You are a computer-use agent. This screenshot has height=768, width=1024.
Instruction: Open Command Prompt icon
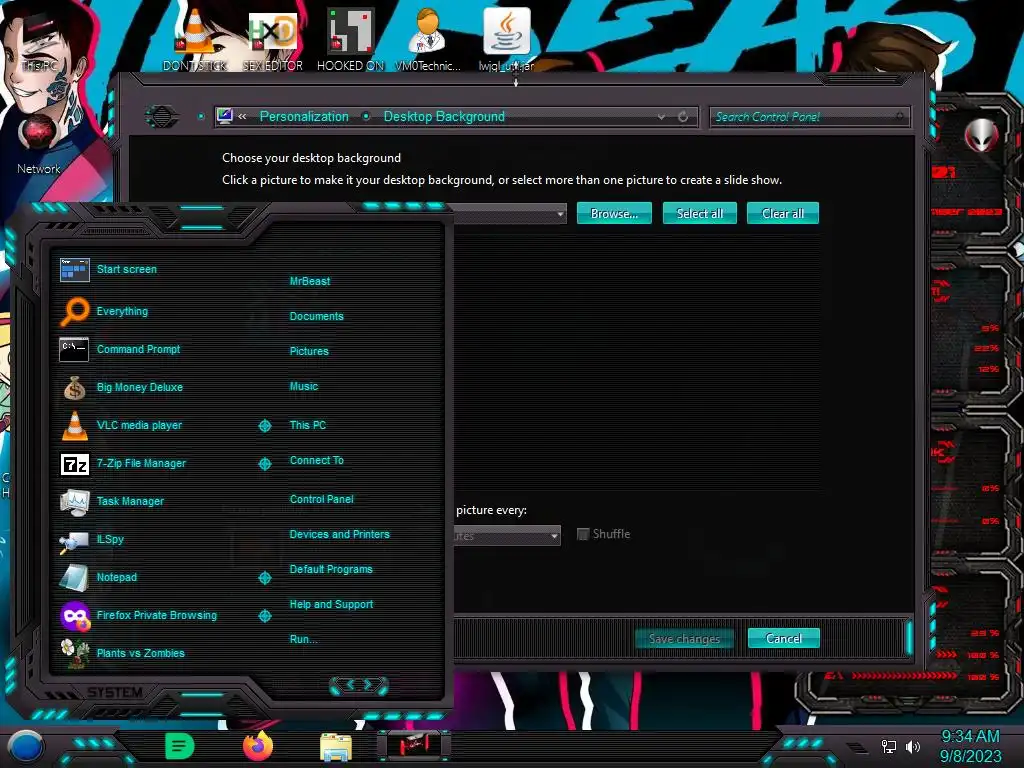pos(74,349)
